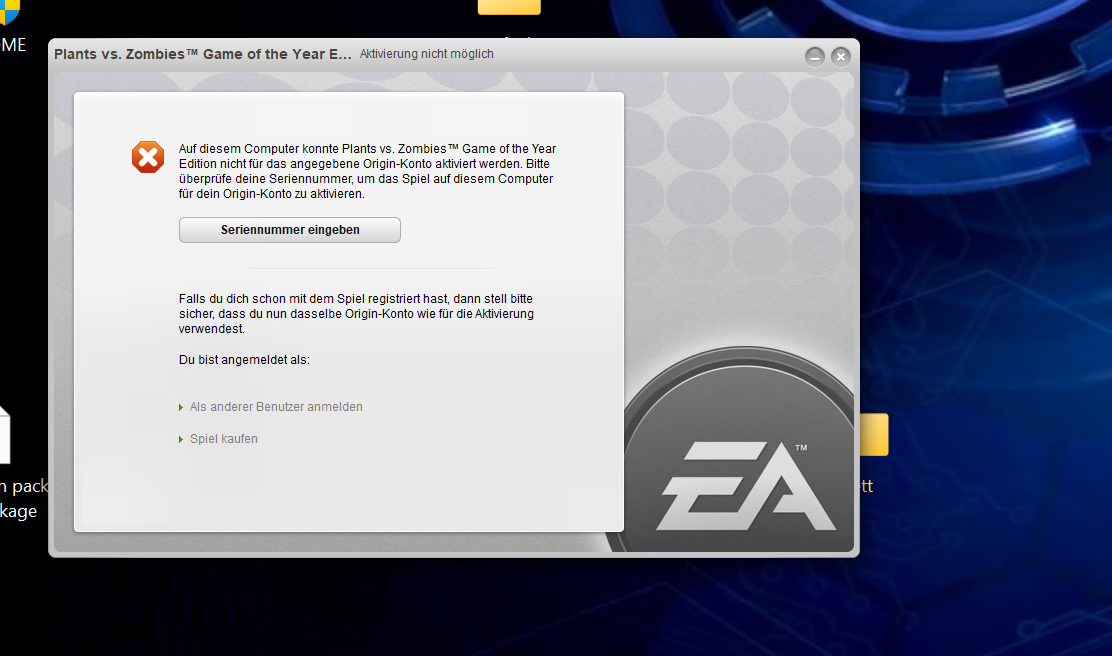The image size is (1112, 656).
Task: Open the 'Als anderer Benutzer anmelden' link
Action: point(276,407)
